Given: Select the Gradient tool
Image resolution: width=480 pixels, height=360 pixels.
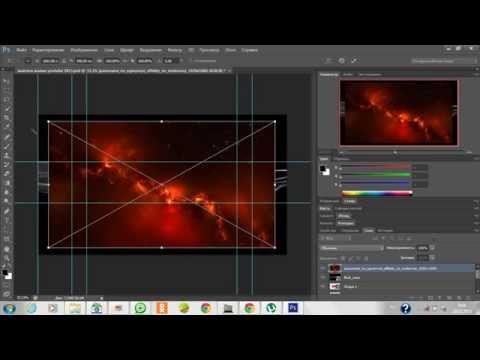Looking at the screenshot, I should point(6,183).
